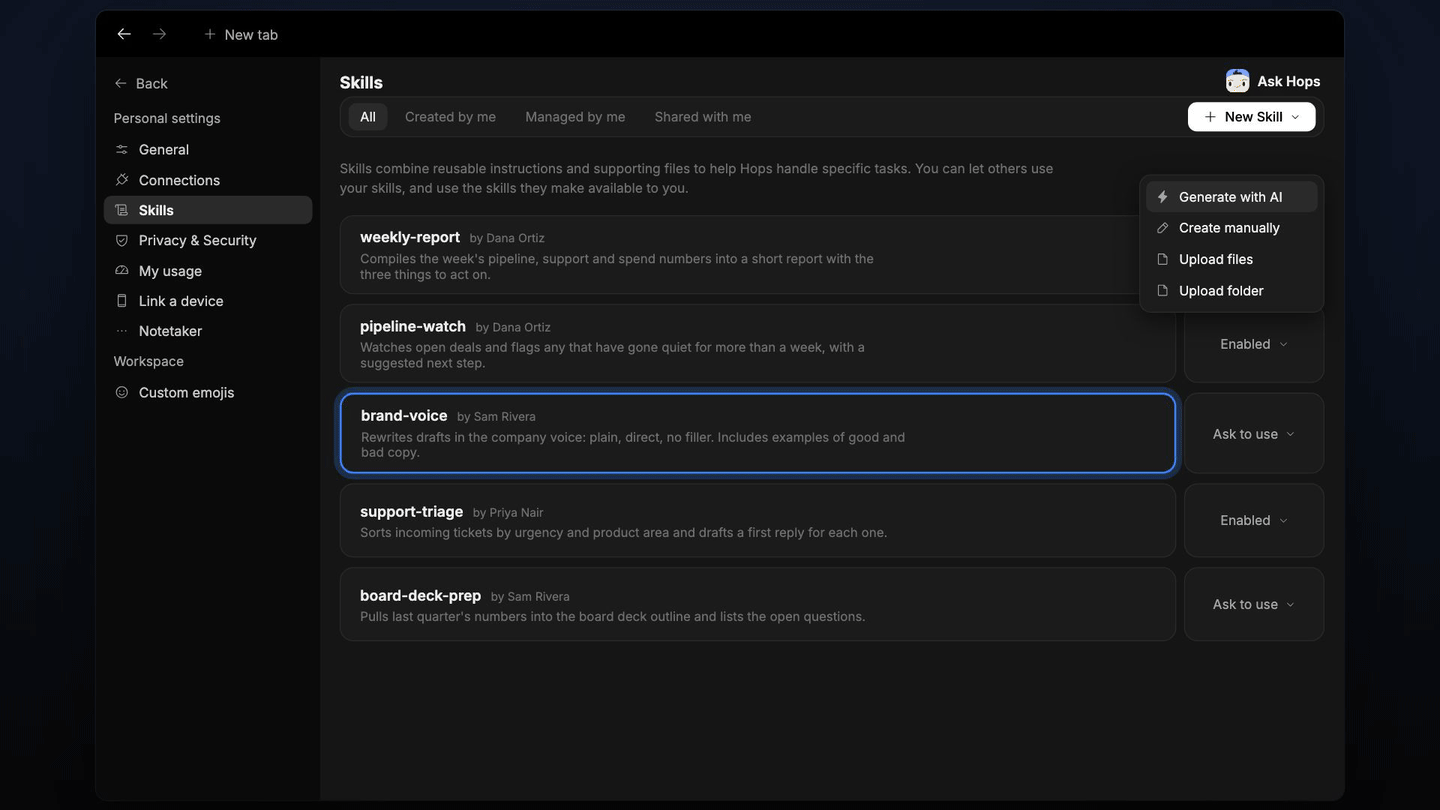The height and width of the screenshot is (810, 1440).
Task: Click the New Skill button chevron
Action: tap(1295, 117)
